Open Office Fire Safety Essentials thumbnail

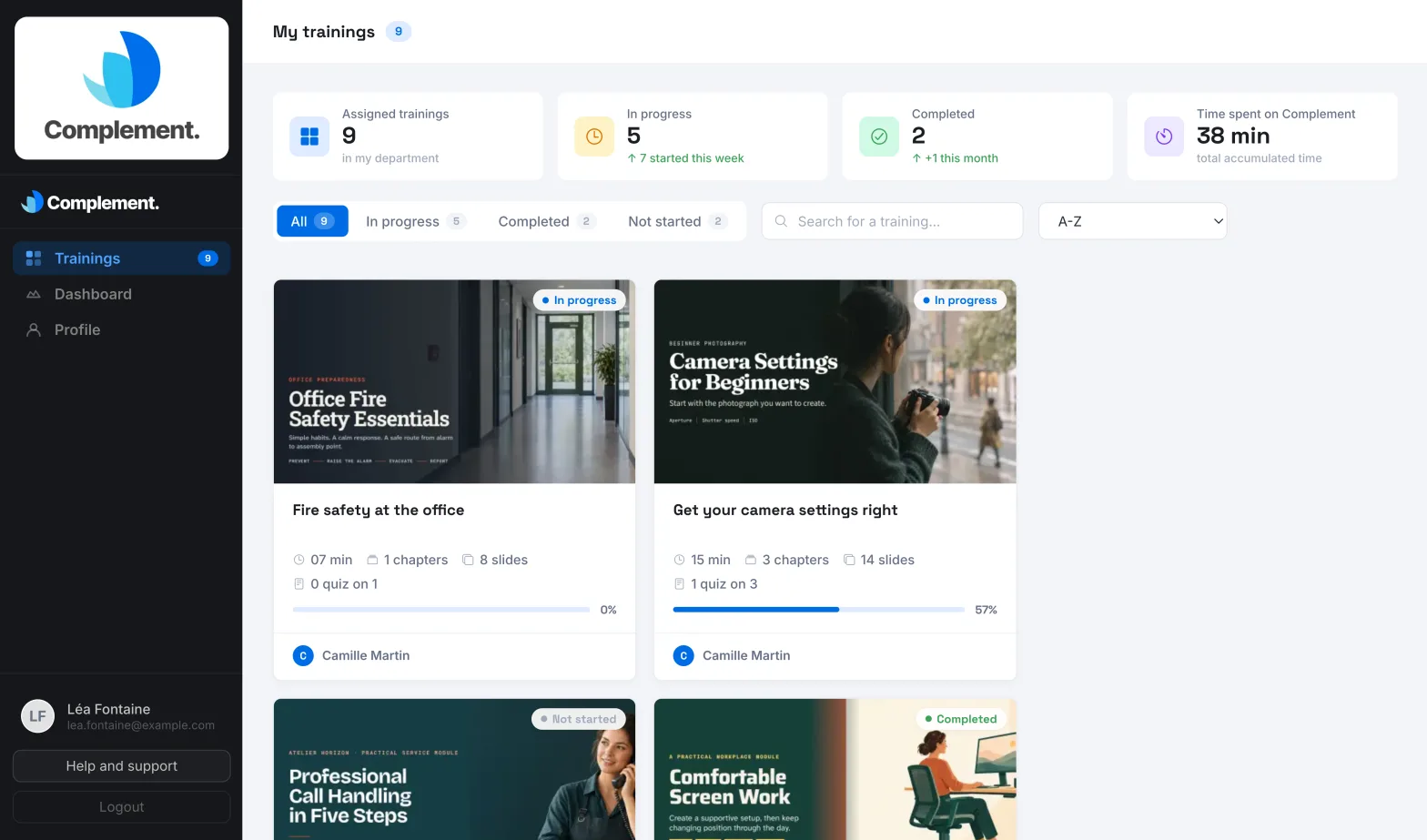click(x=454, y=381)
